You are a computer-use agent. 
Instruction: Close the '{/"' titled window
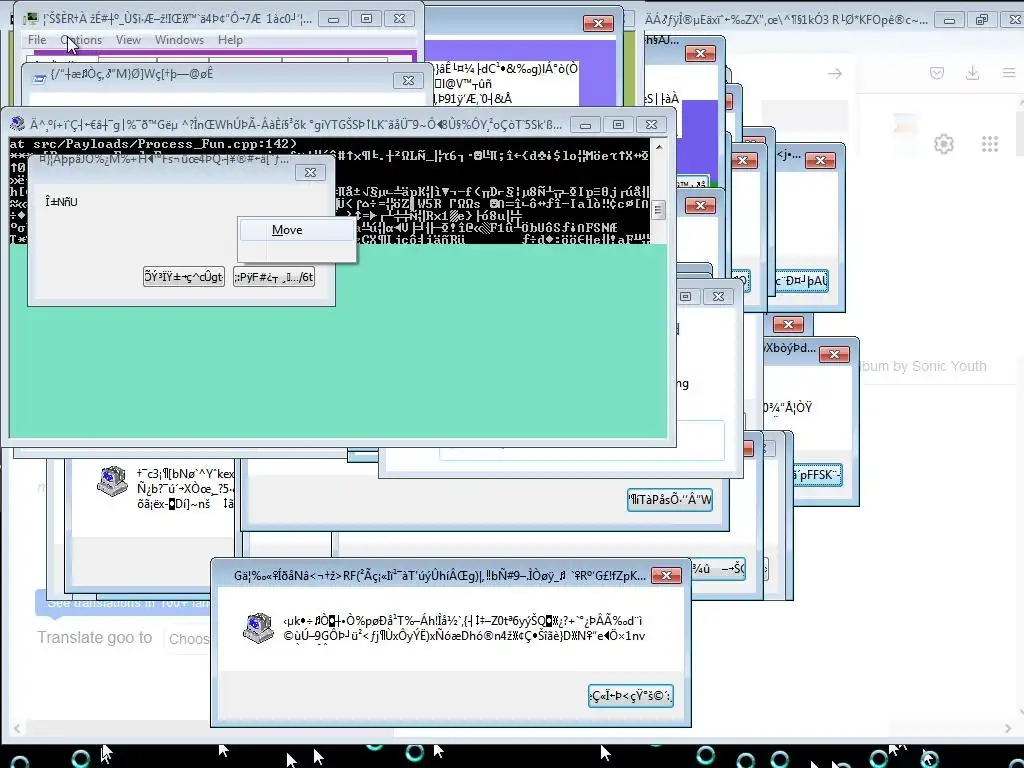(408, 80)
